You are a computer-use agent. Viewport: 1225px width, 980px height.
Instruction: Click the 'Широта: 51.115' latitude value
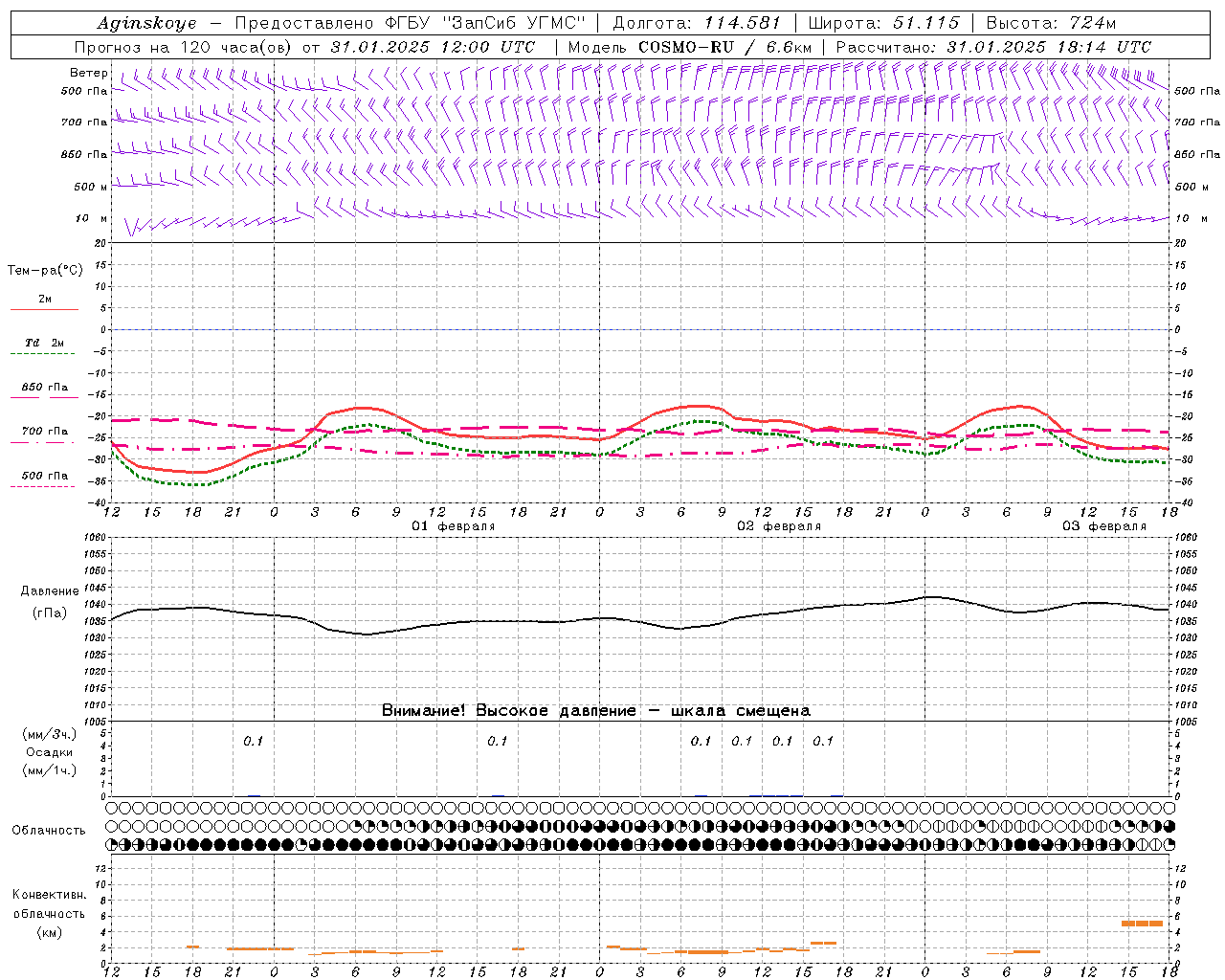coord(883,23)
